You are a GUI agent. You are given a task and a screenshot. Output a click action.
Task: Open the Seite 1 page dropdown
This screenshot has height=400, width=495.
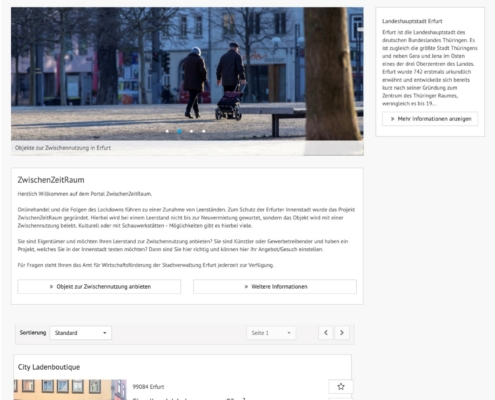(271, 333)
